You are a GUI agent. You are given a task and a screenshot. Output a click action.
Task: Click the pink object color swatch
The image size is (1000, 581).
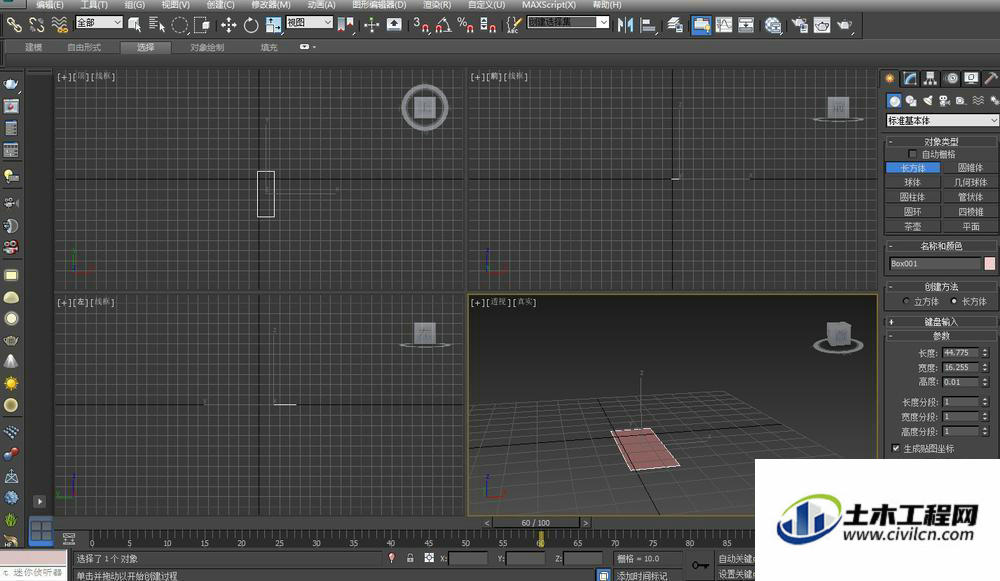(990, 263)
